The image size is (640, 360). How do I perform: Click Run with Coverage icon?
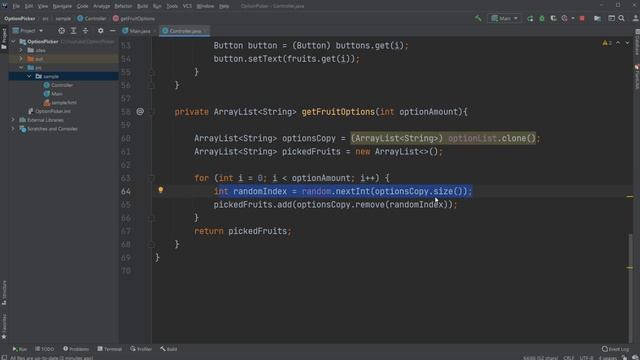pos(553,18)
